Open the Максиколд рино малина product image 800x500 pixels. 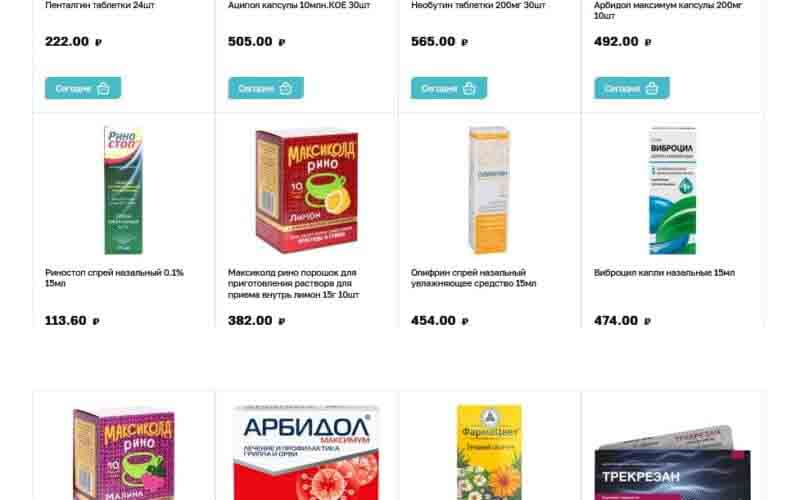pyautogui.click(x=123, y=453)
